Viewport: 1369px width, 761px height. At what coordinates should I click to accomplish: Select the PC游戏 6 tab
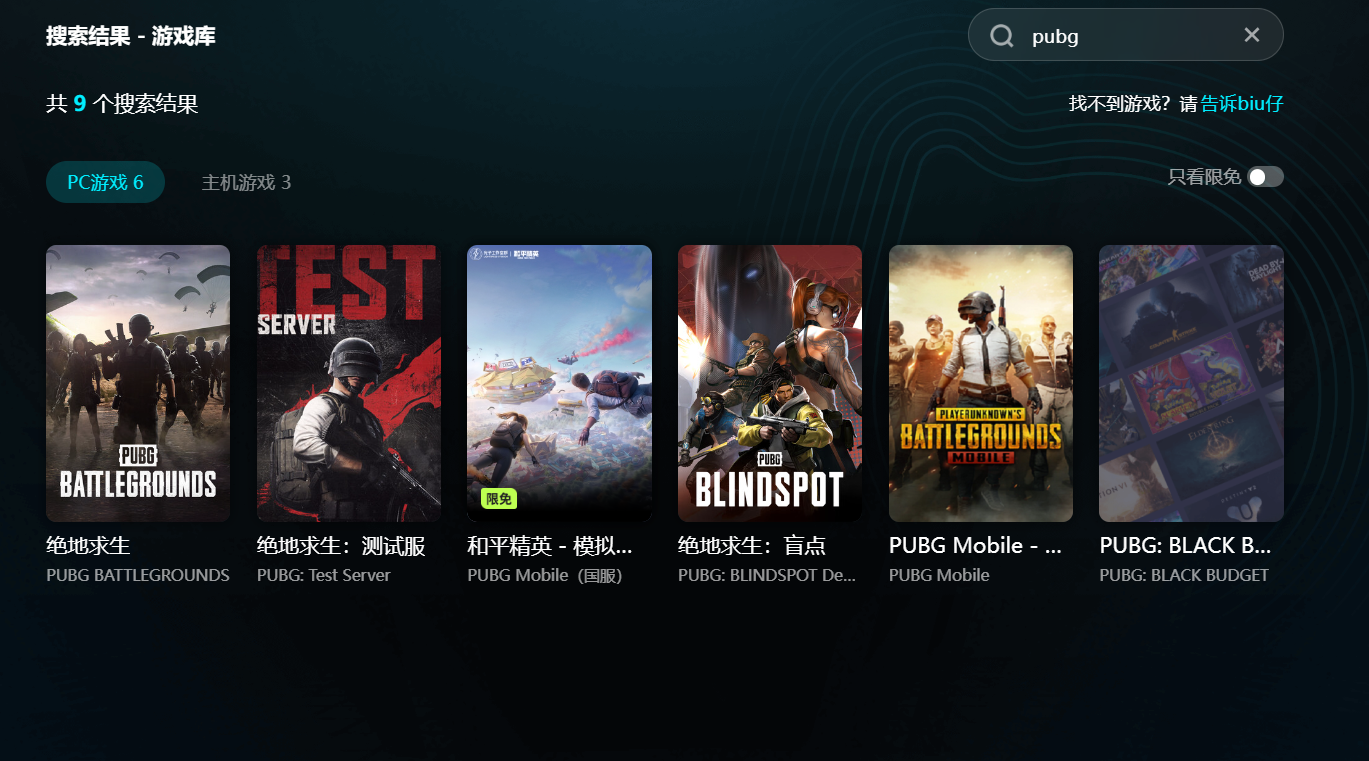pyautogui.click(x=105, y=182)
